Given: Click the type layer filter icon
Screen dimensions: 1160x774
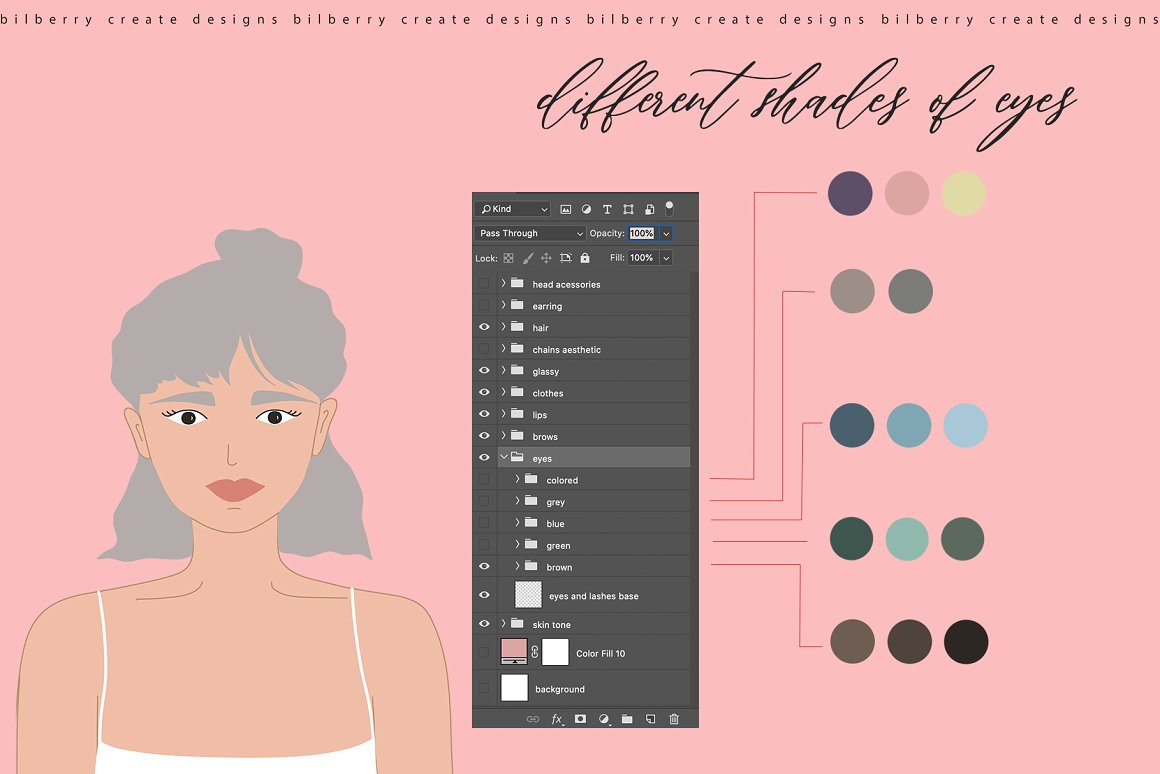Looking at the screenshot, I should point(607,209).
